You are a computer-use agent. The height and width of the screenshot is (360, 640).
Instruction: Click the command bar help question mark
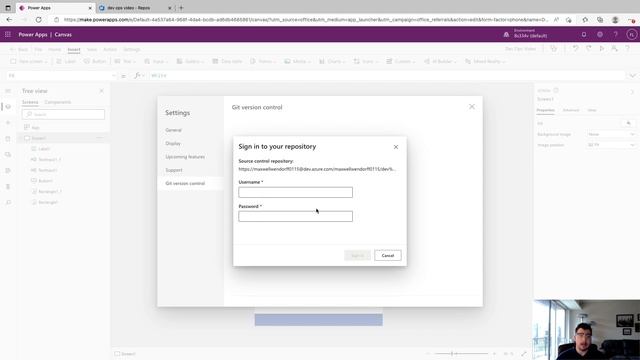[627, 49]
